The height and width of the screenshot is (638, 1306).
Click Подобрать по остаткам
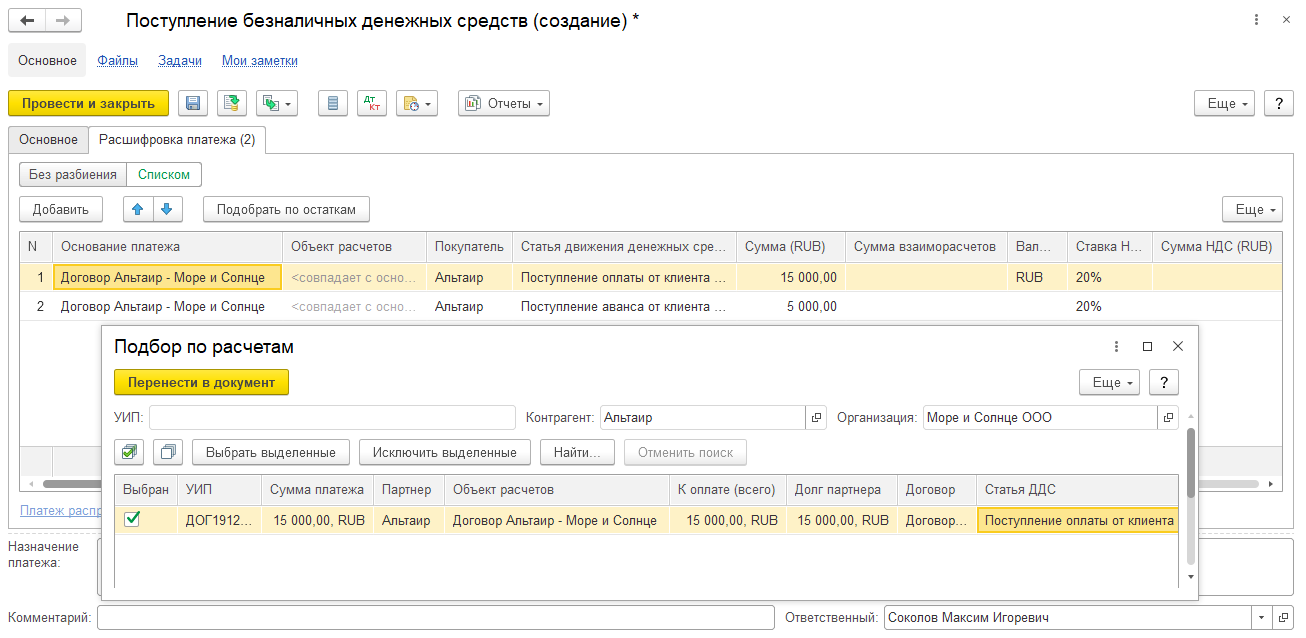(286, 209)
